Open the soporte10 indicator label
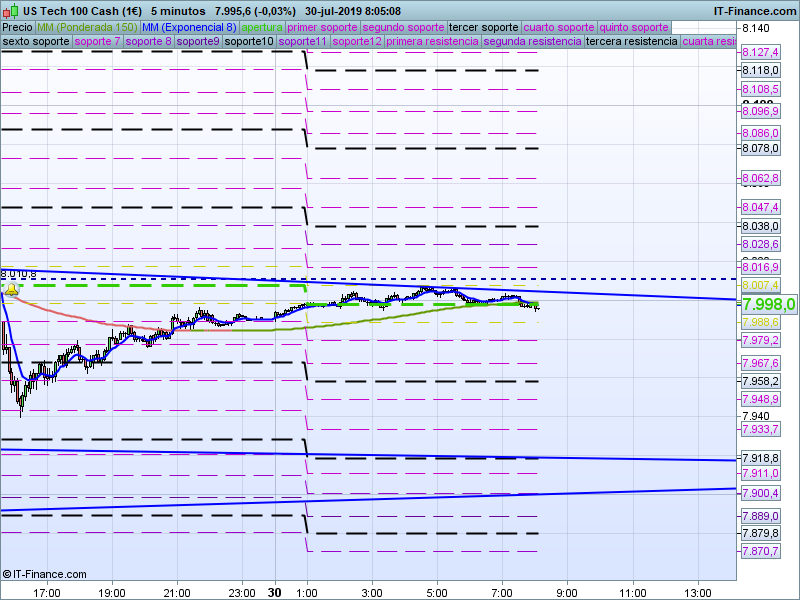 coord(248,42)
